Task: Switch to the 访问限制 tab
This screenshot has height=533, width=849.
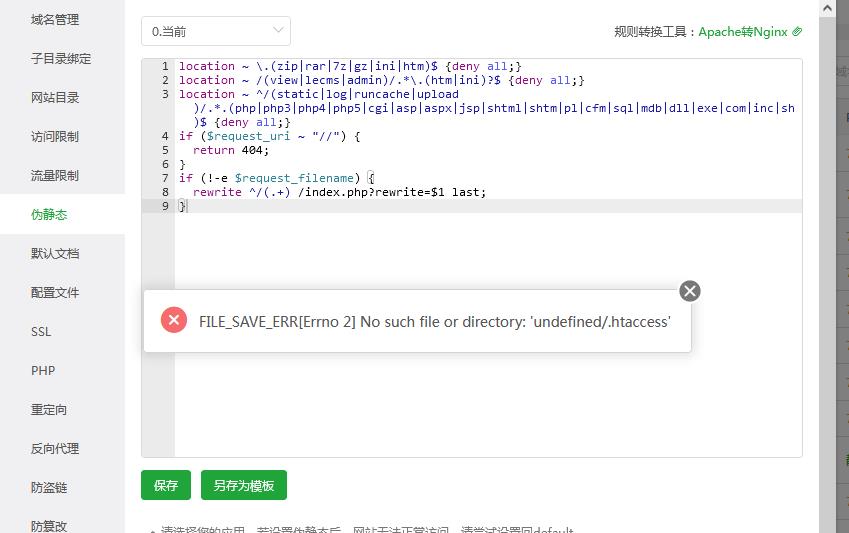Action: (x=55, y=136)
